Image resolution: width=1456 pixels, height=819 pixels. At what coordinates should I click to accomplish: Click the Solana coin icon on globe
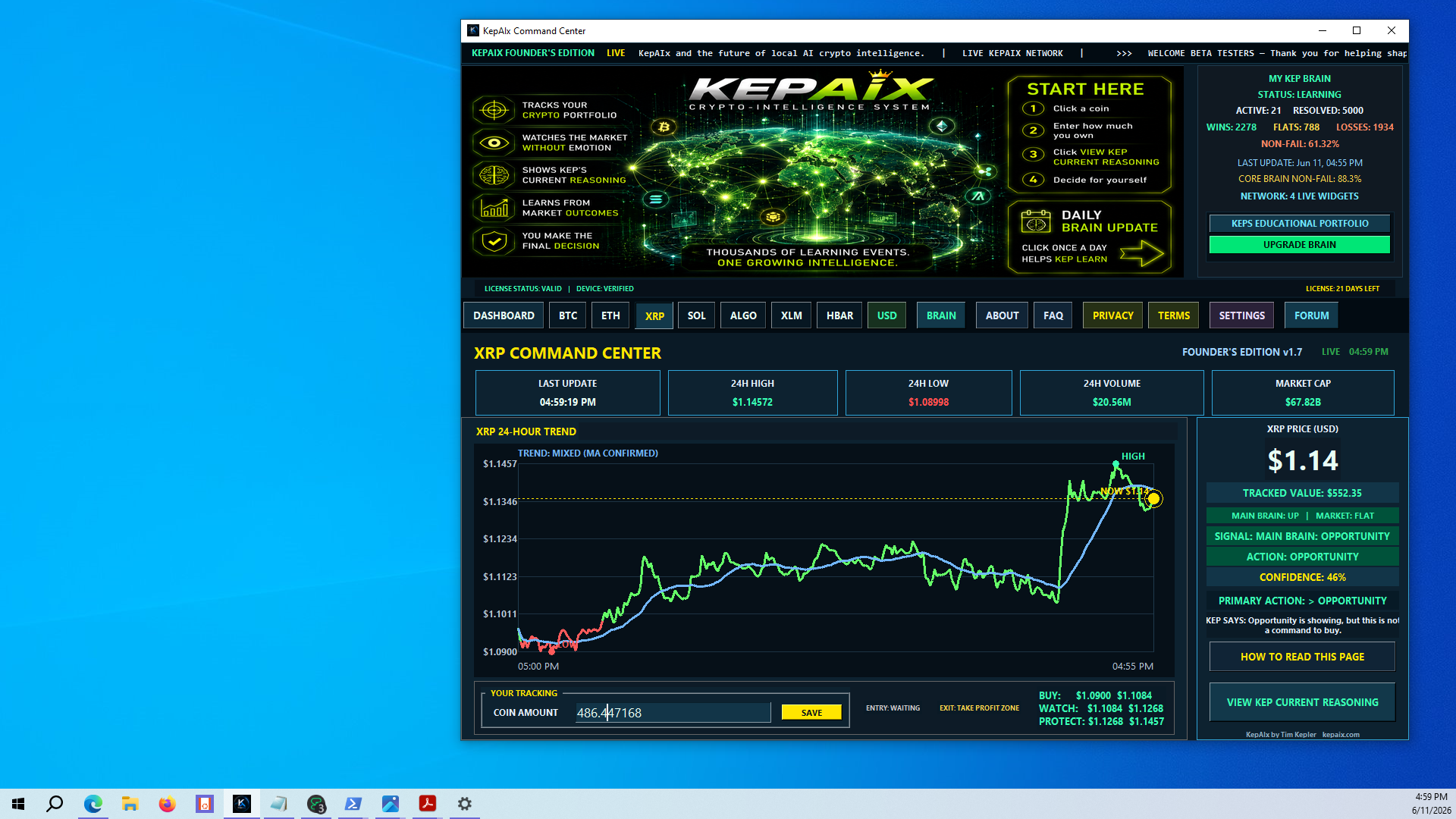point(656,199)
